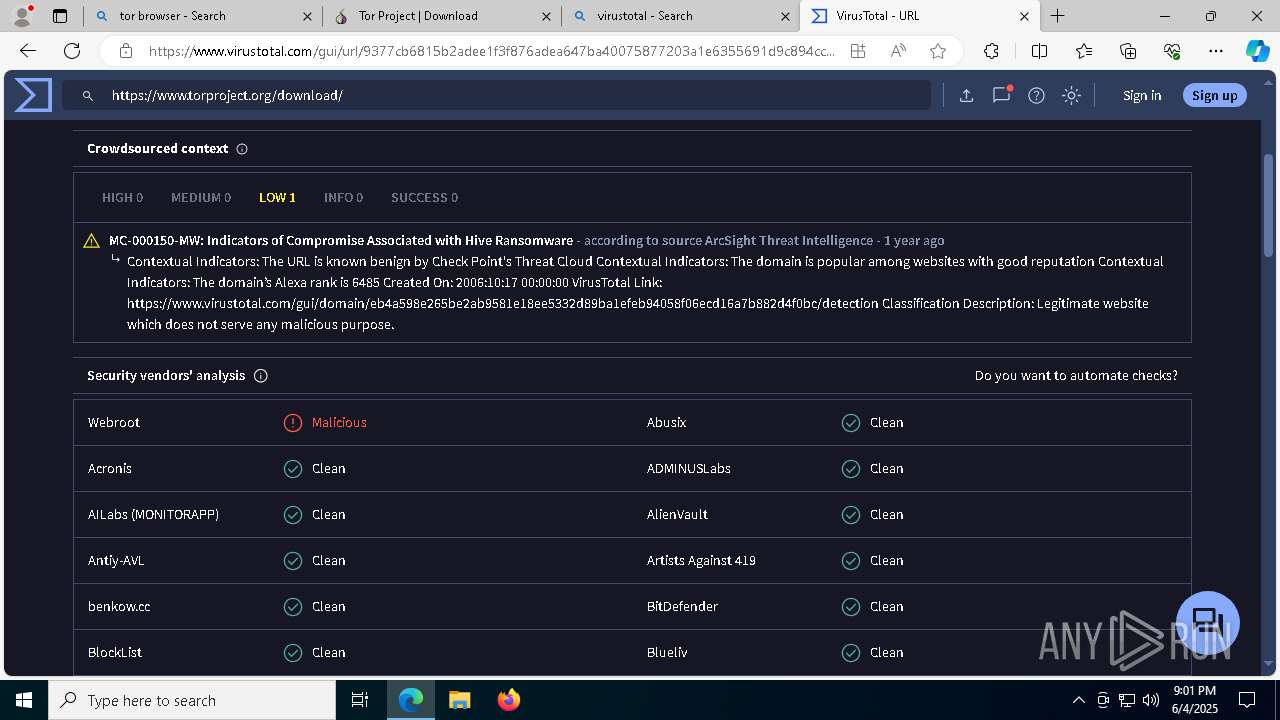Refresh the page
The height and width of the screenshot is (720, 1280).
(x=72, y=51)
